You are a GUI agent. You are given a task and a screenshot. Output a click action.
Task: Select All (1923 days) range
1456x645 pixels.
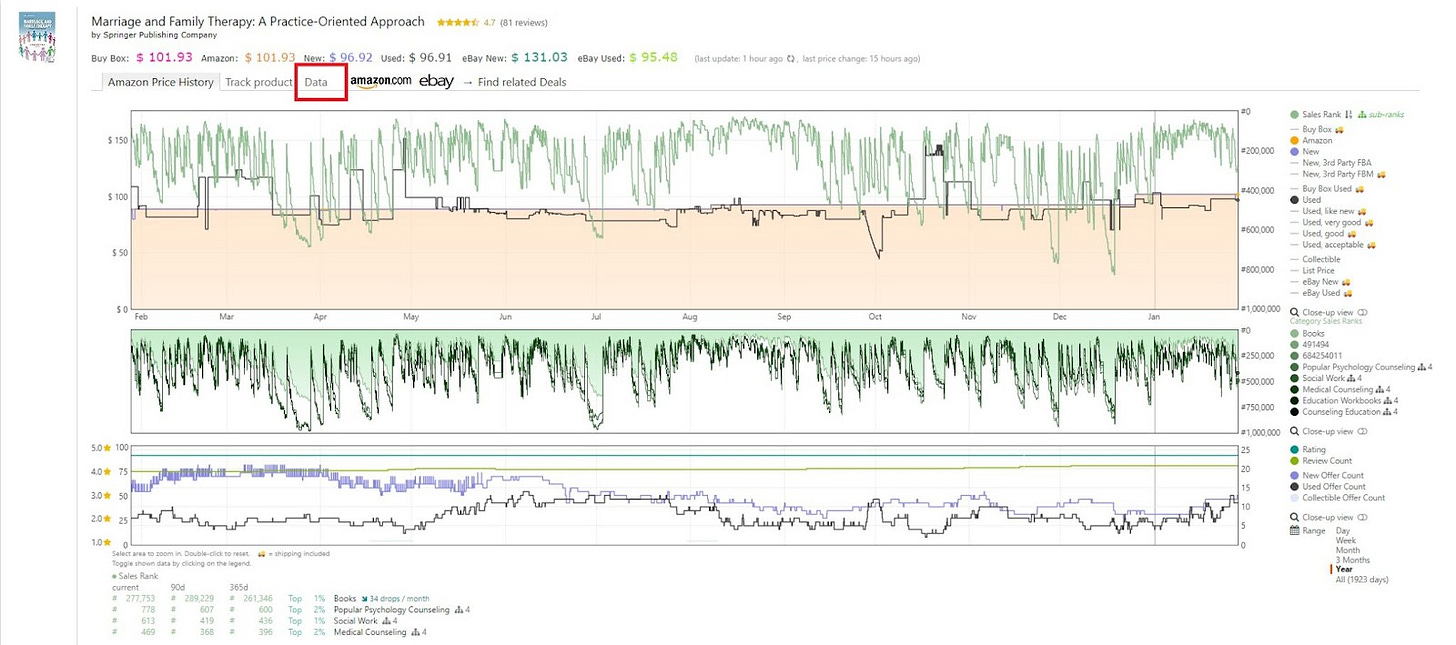tap(1362, 580)
